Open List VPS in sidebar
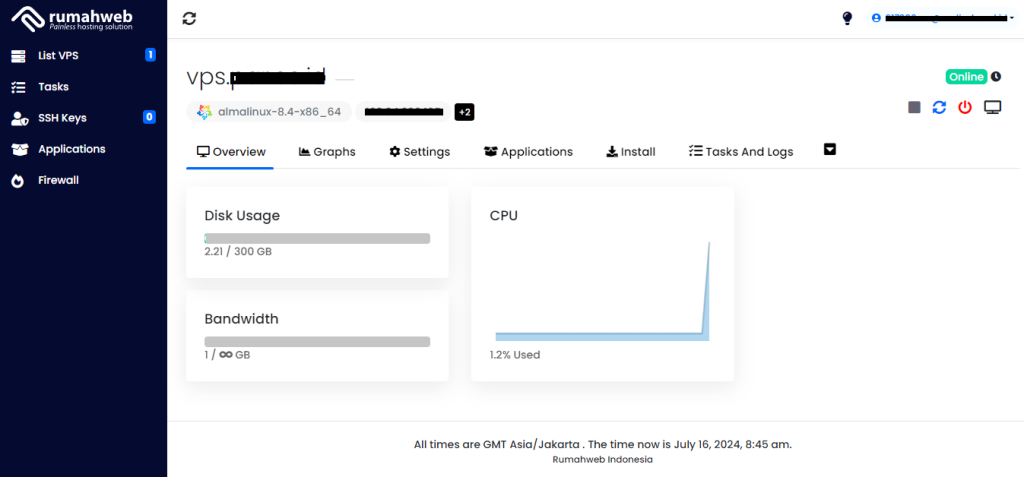The width and height of the screenshot is (1024, 477). tap(58, 55)
